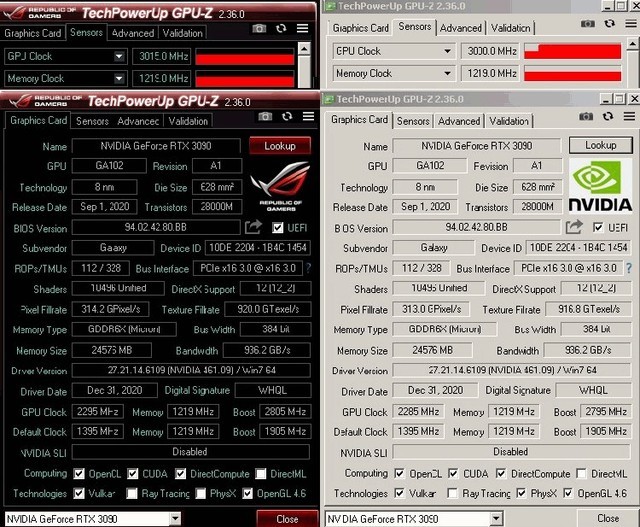Toggle OpenGL 4.6 checkbox in ROG window

[x=247, y=494]
